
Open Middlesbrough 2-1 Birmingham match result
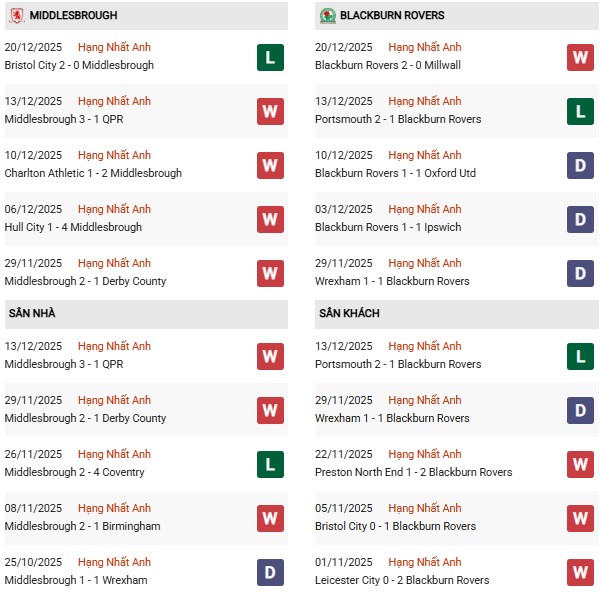tap(82, 526)
